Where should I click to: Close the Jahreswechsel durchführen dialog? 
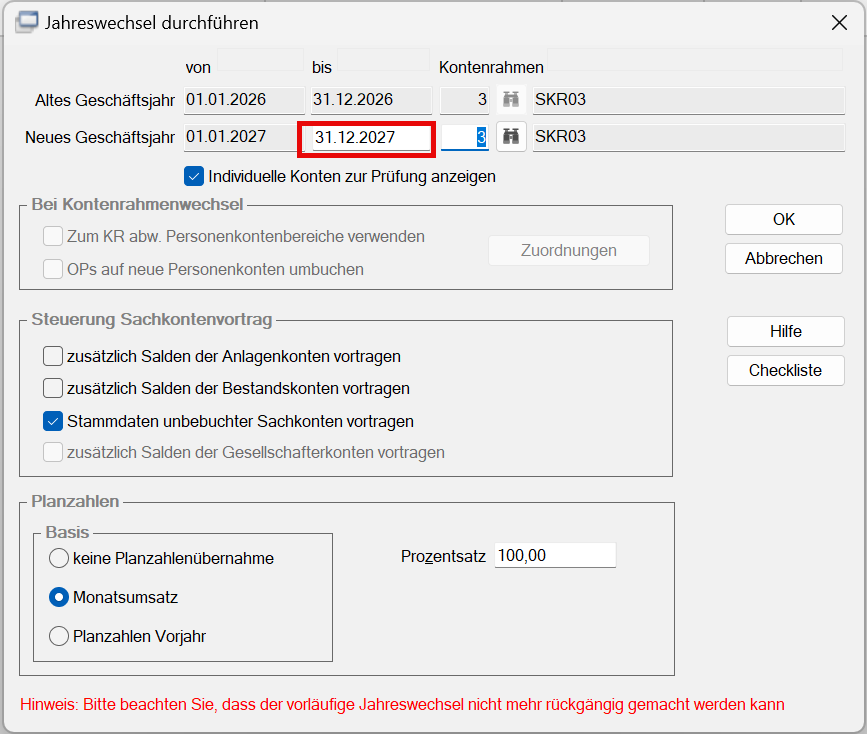(x=839, y=23)
